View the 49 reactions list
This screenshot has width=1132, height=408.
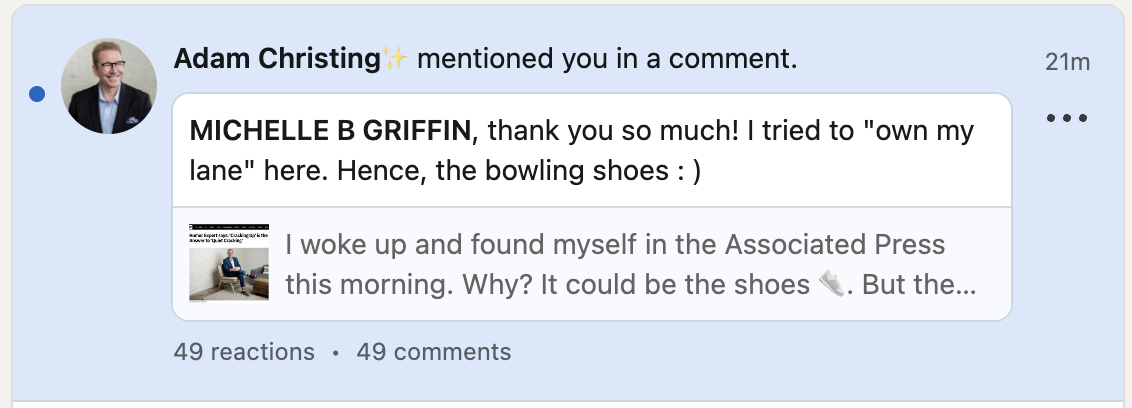click(244, 352)
